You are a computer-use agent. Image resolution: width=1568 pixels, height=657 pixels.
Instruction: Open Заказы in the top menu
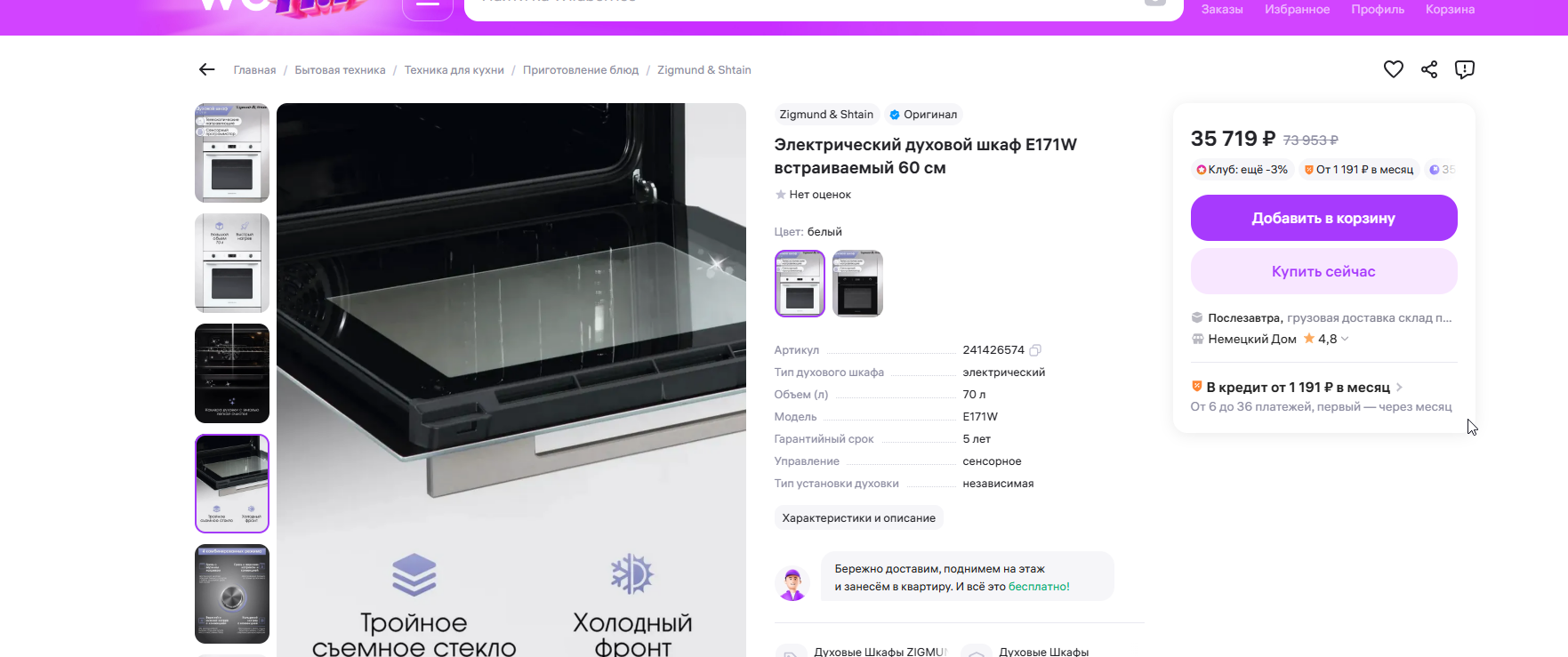click(x=1222, y=9)
